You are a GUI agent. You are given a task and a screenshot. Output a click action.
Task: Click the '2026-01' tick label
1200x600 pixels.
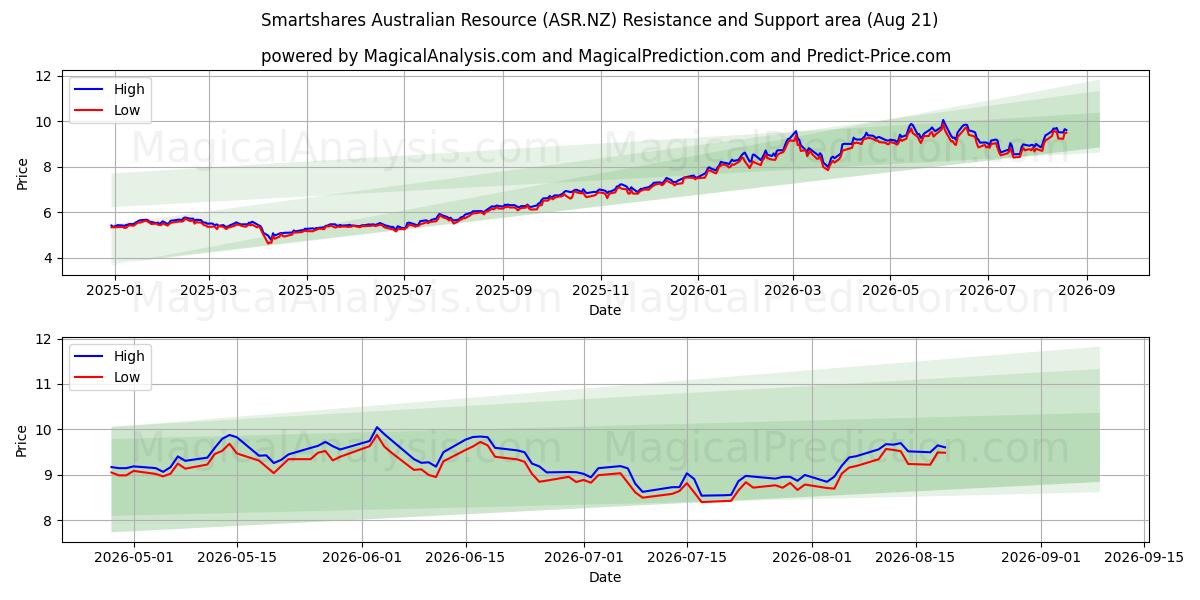point(697,291)
